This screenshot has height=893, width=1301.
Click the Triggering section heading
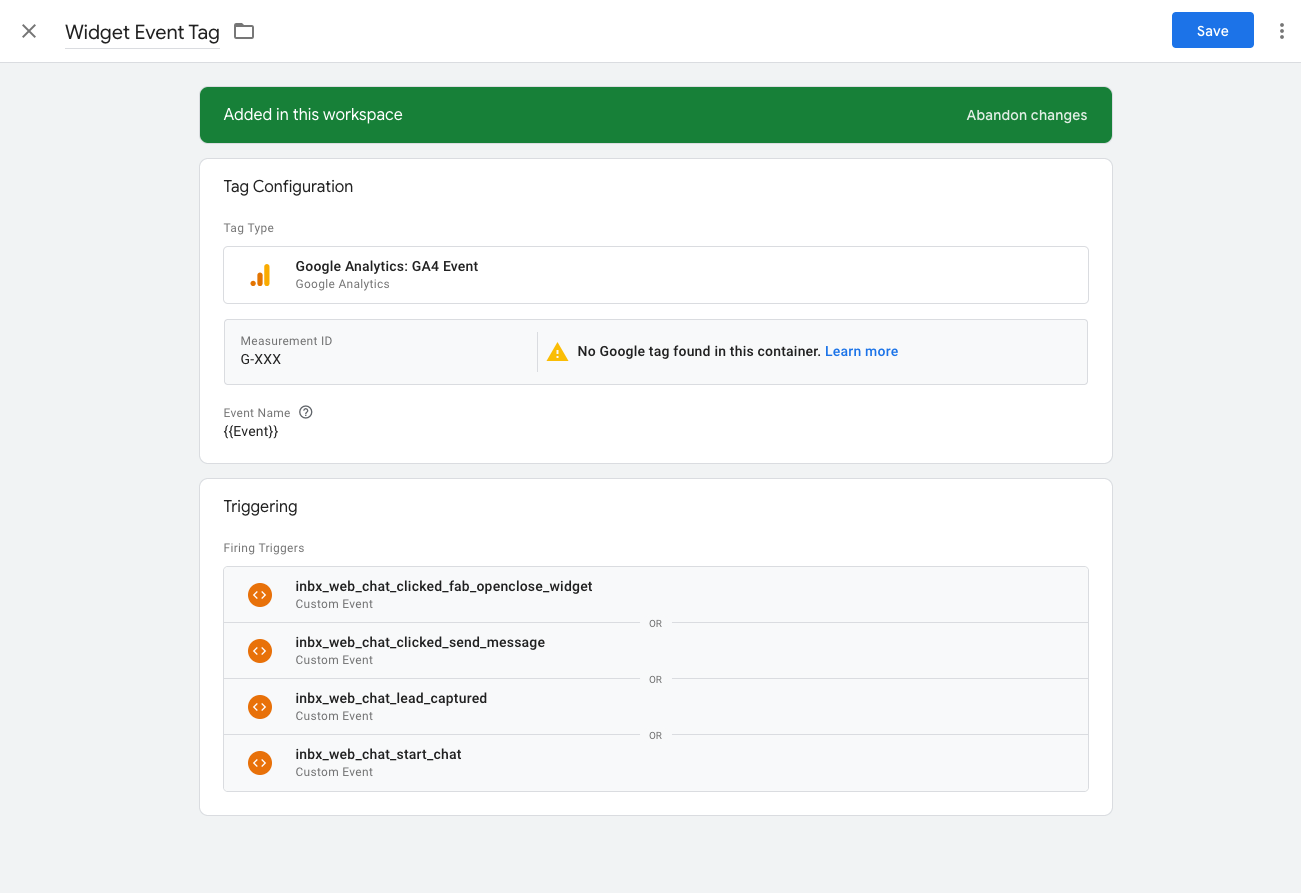tap(260, 506)
